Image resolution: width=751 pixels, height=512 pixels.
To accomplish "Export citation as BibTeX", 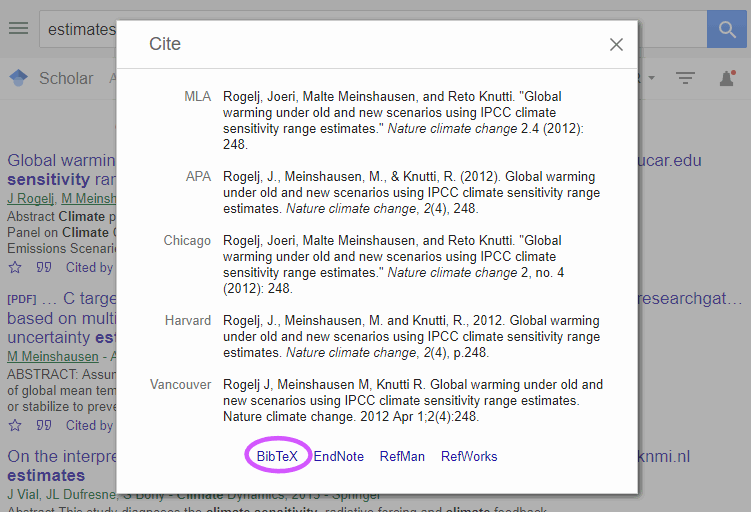I will click(x=277, y=456).
